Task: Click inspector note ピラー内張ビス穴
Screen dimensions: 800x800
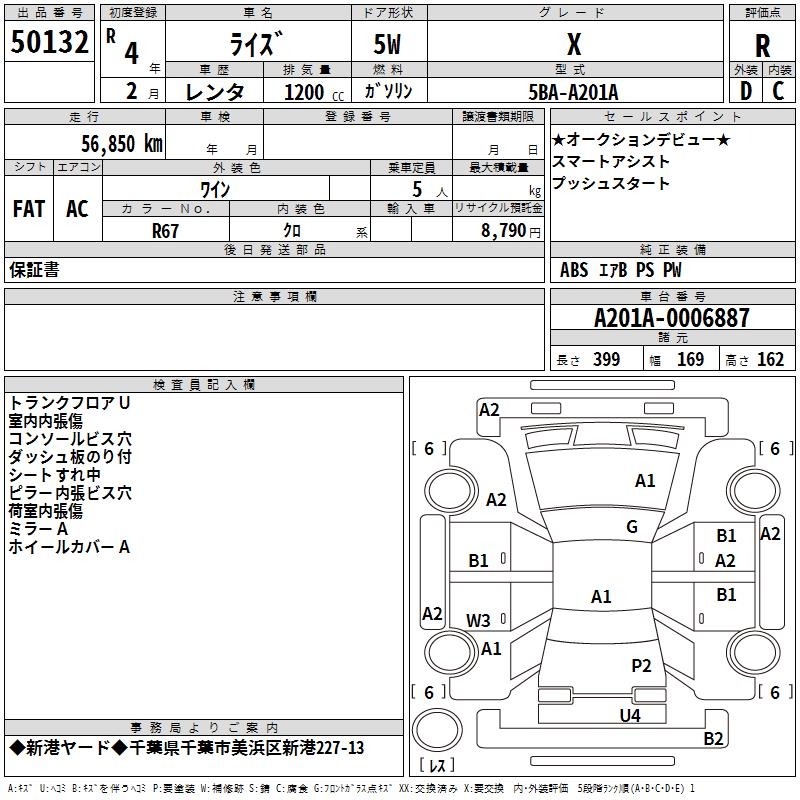Action: 70,493
